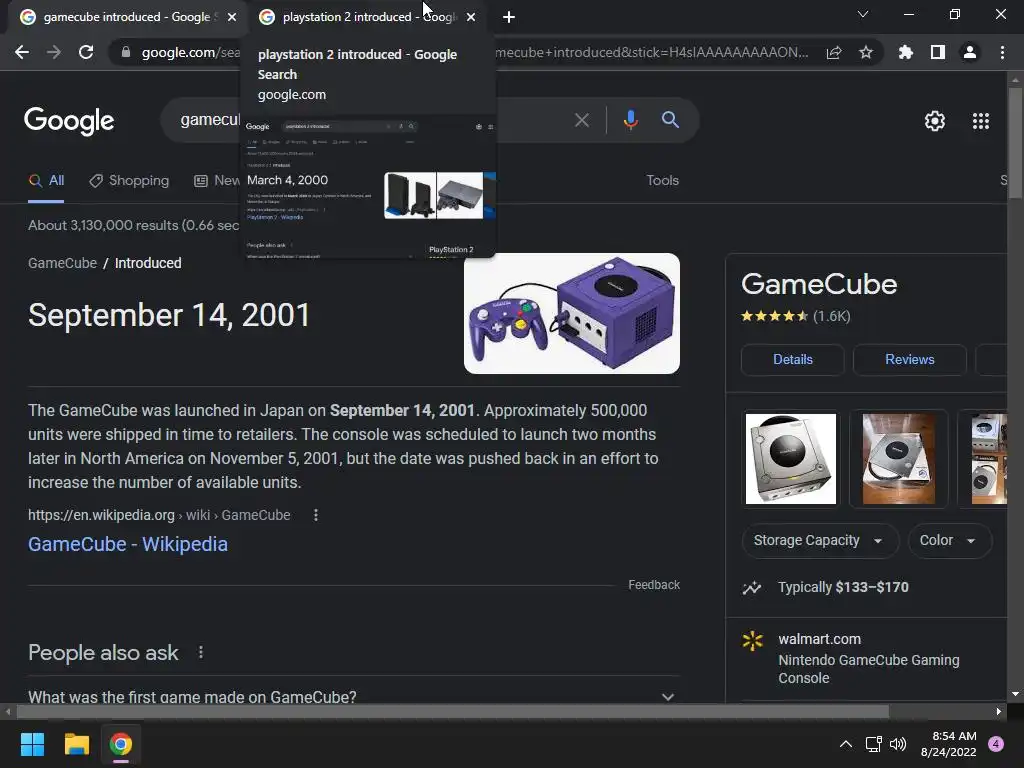This screenshot has width=1024, height=768.
Task: Open File Explorer from taskbar
Action: point(76,744)
